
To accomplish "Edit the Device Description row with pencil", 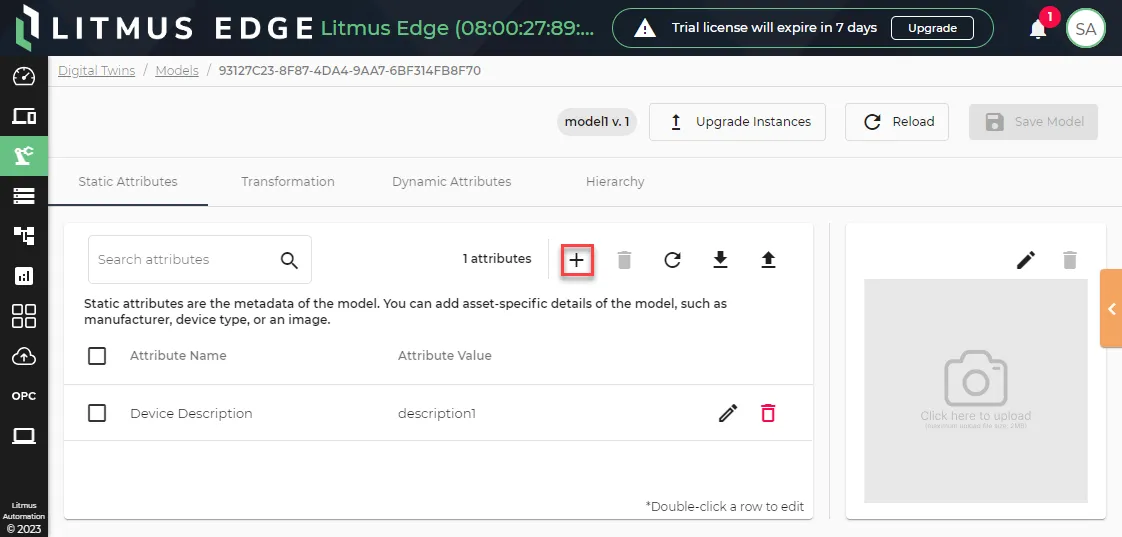I will click(x=728, y=413).
